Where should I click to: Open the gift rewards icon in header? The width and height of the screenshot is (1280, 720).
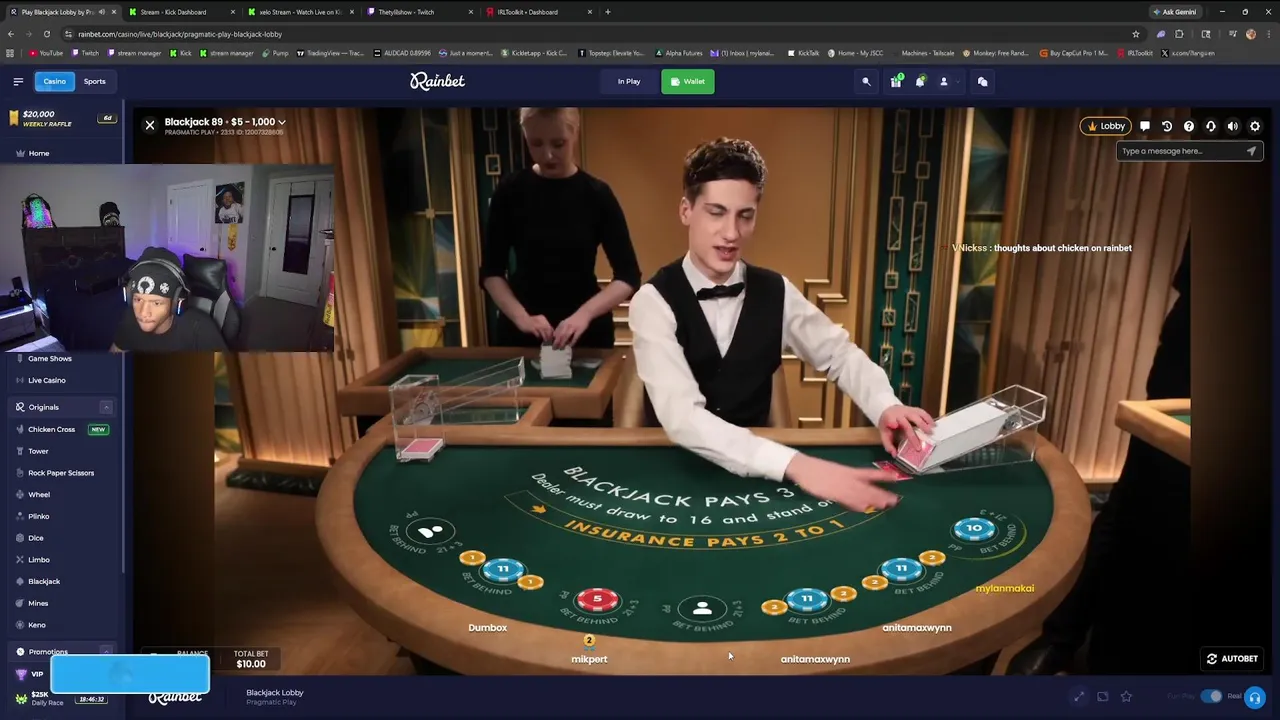[x=896, y=82]
